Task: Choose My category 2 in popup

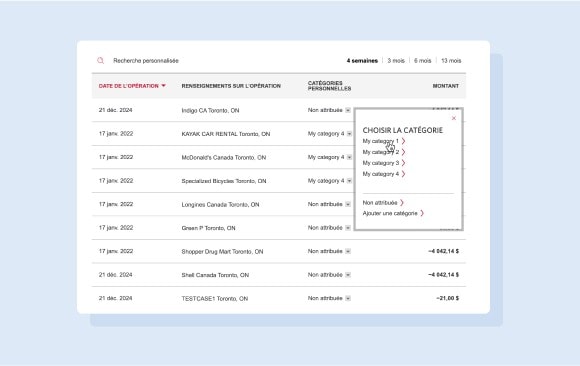Action: click(381, 152)
